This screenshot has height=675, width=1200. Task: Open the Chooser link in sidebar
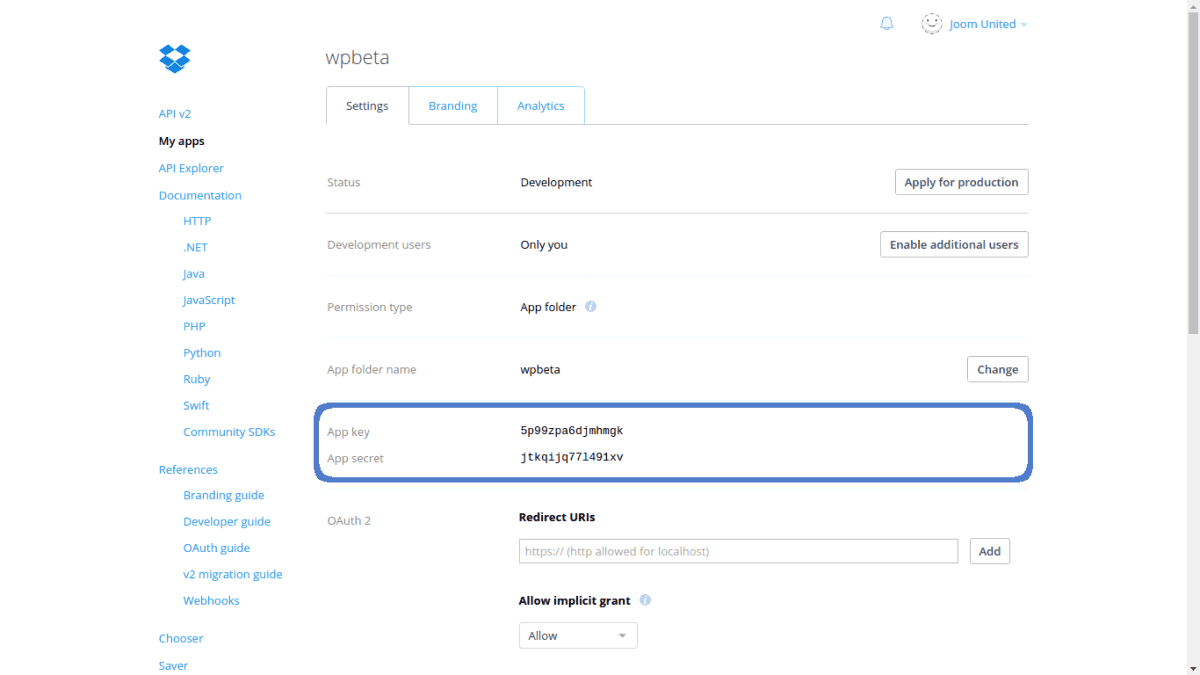click(181, 638)
